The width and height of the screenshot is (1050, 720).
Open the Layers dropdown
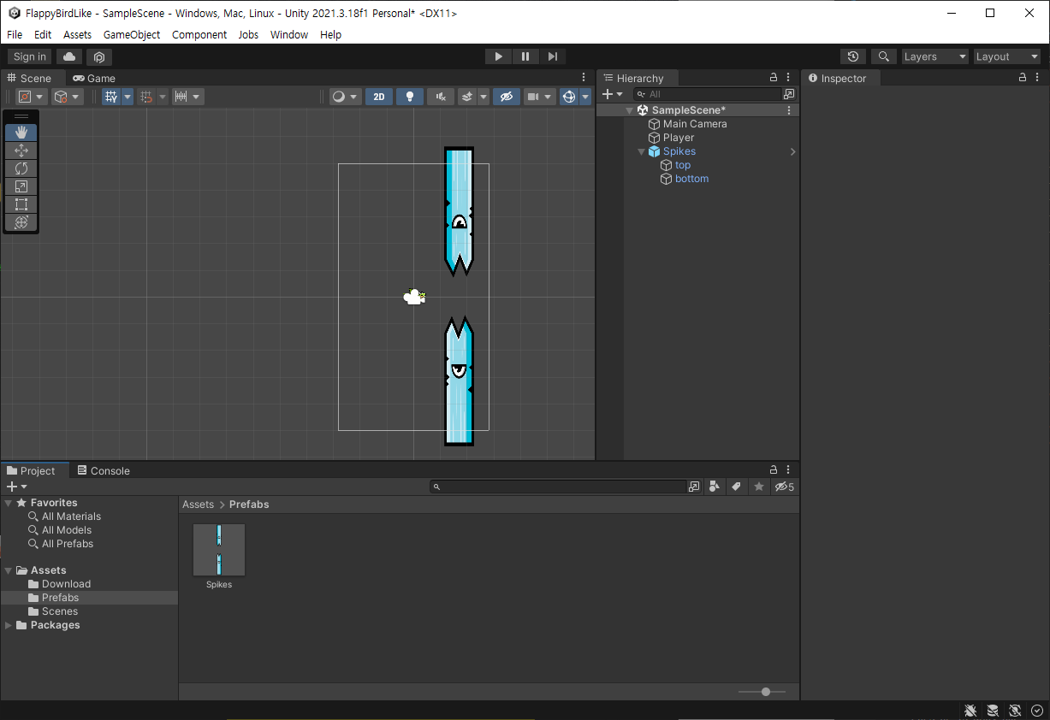point(935,57)
